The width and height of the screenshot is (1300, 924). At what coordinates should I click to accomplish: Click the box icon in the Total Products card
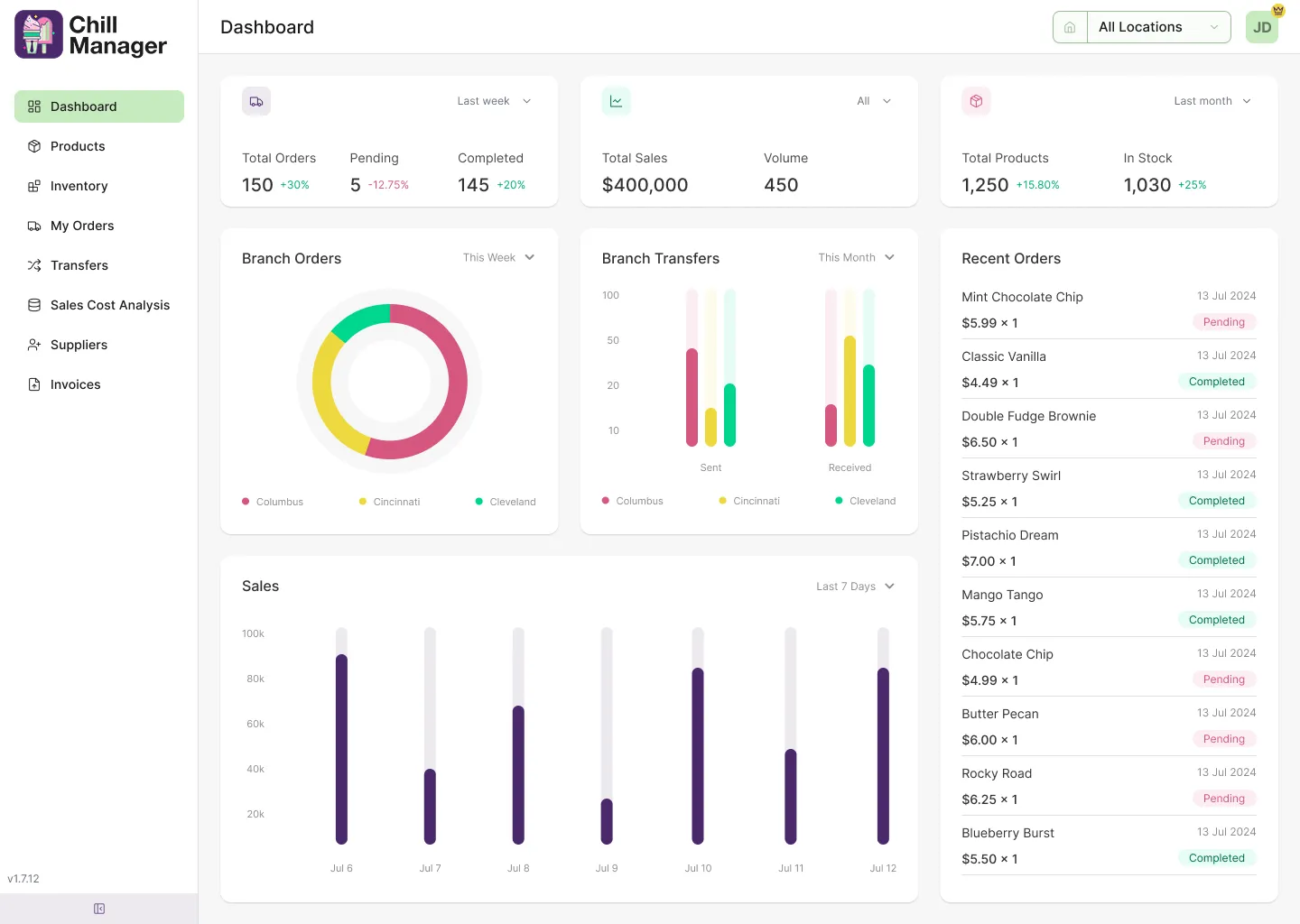pos(976,101)
